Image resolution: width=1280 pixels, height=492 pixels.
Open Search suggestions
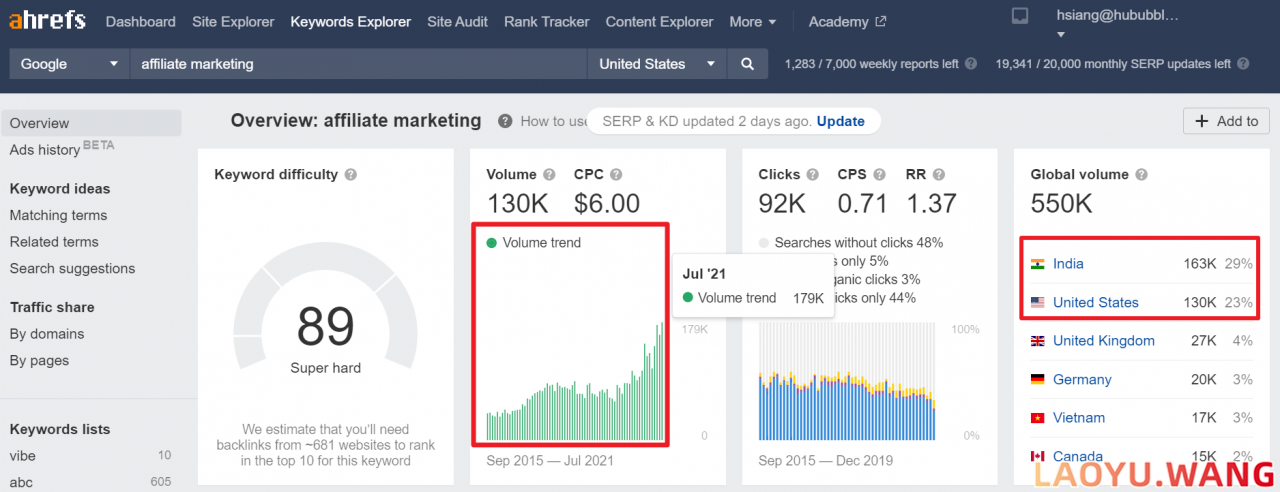click(72, 268)
